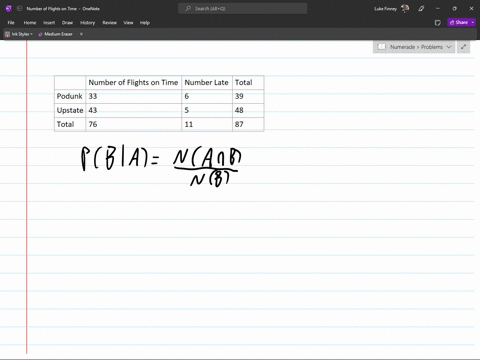Click the cell containing 87

point(248,124)
